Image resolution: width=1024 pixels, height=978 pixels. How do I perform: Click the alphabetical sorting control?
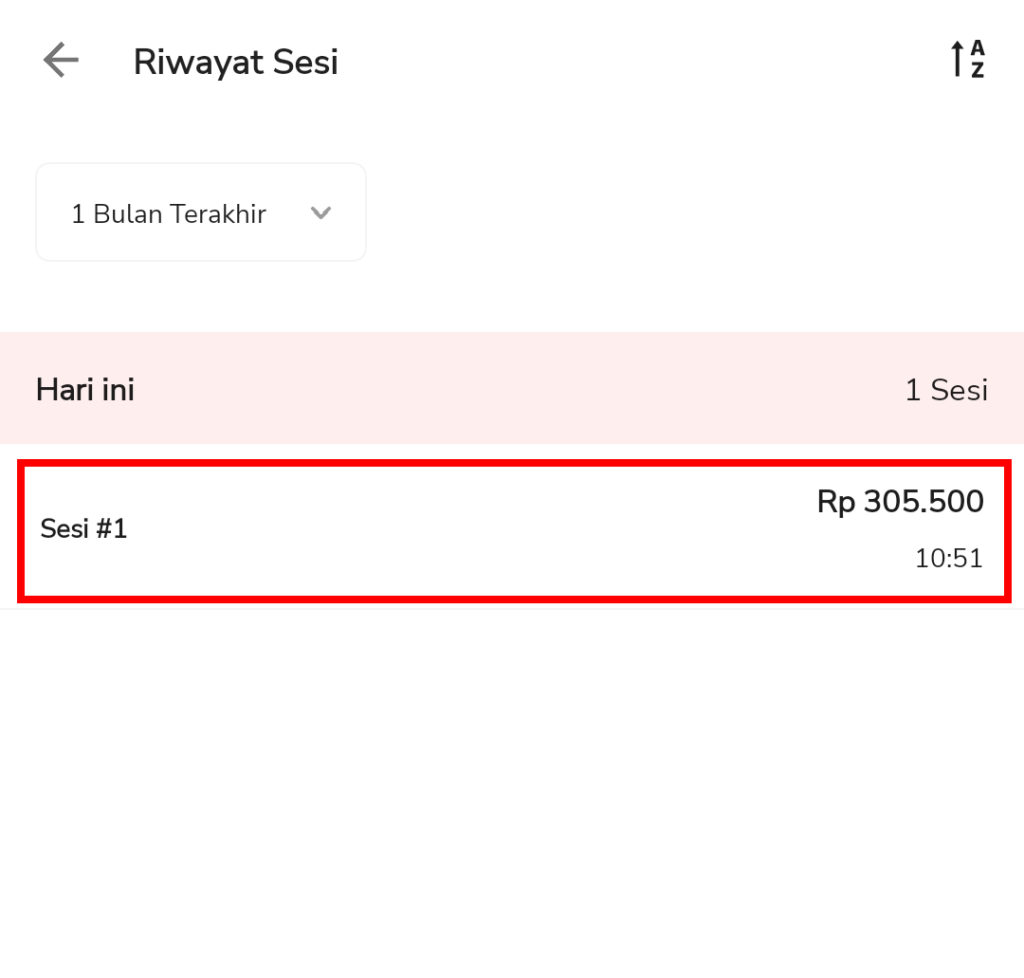(965, 59)
